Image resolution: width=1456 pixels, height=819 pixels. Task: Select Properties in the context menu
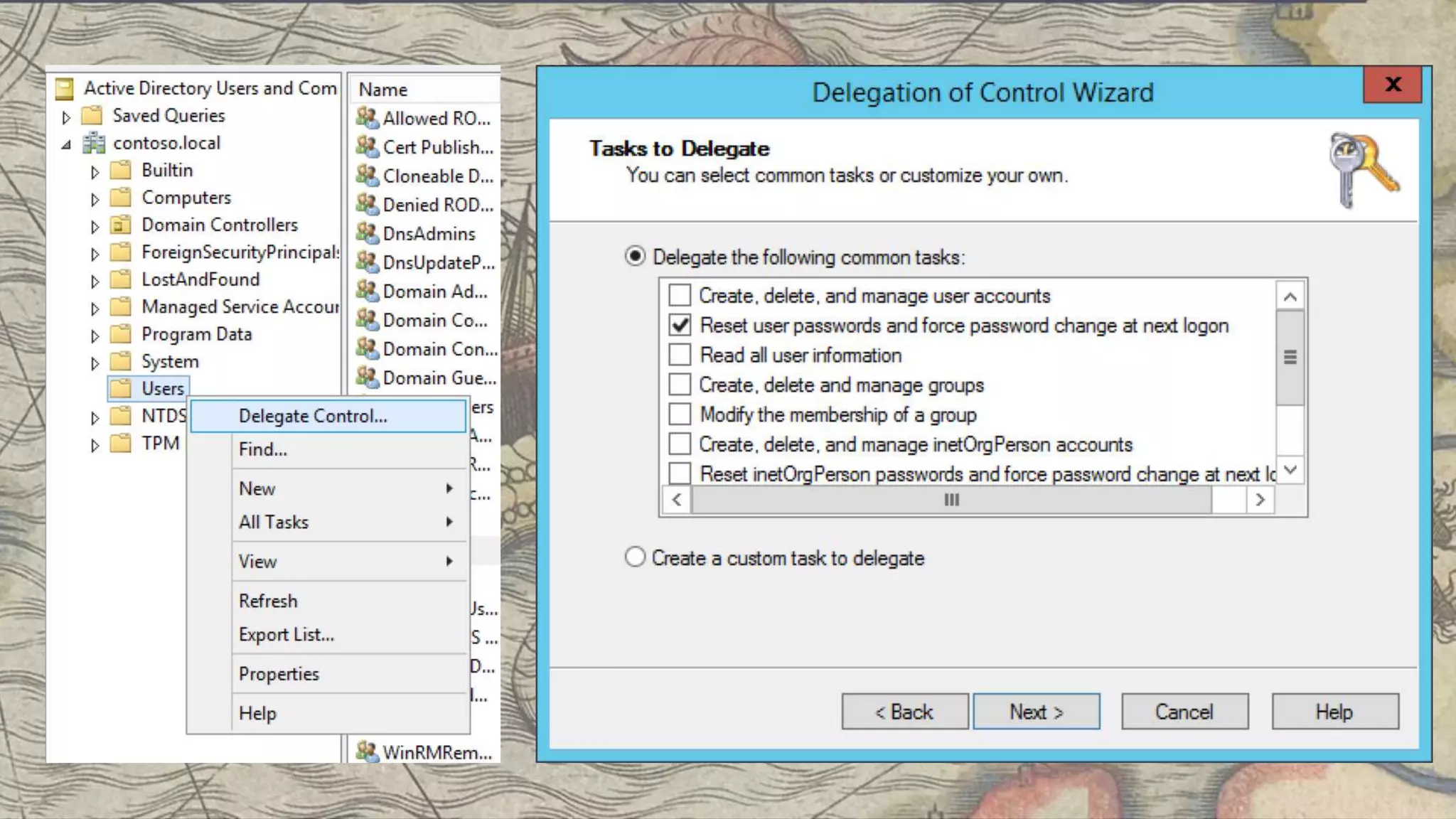point(279,673)
